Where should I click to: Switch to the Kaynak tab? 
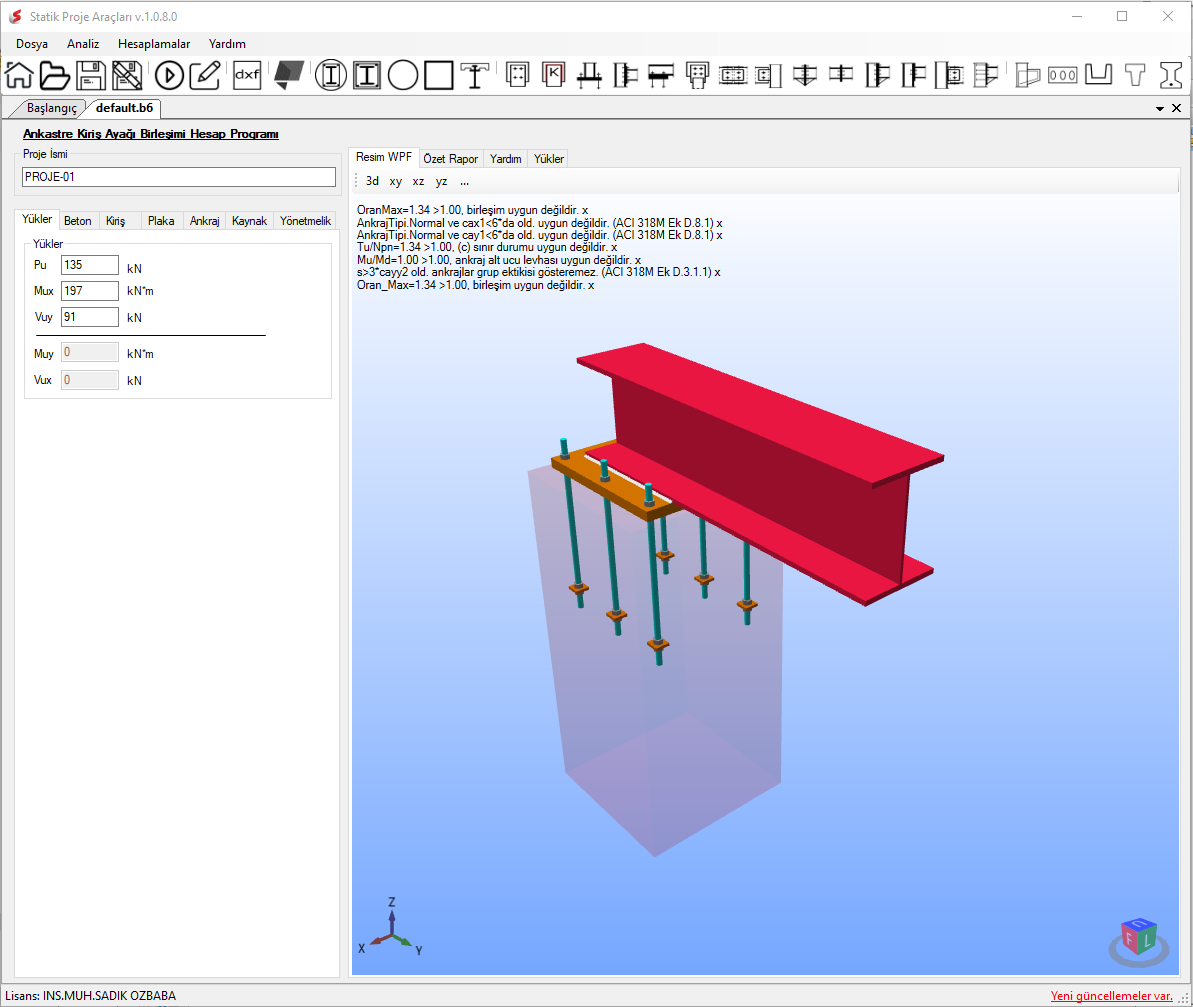tap(250, 221)
